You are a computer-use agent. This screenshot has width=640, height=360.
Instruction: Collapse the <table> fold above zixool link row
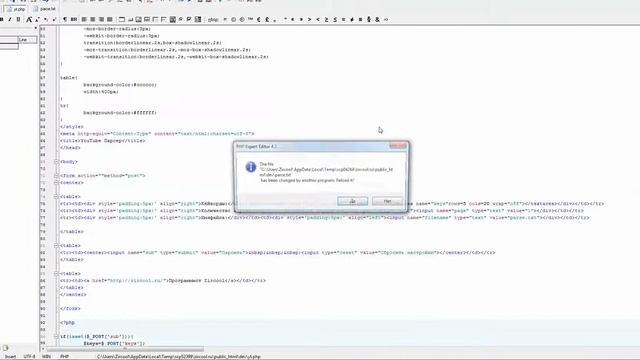pyautogui.click(x=56, y=273)
